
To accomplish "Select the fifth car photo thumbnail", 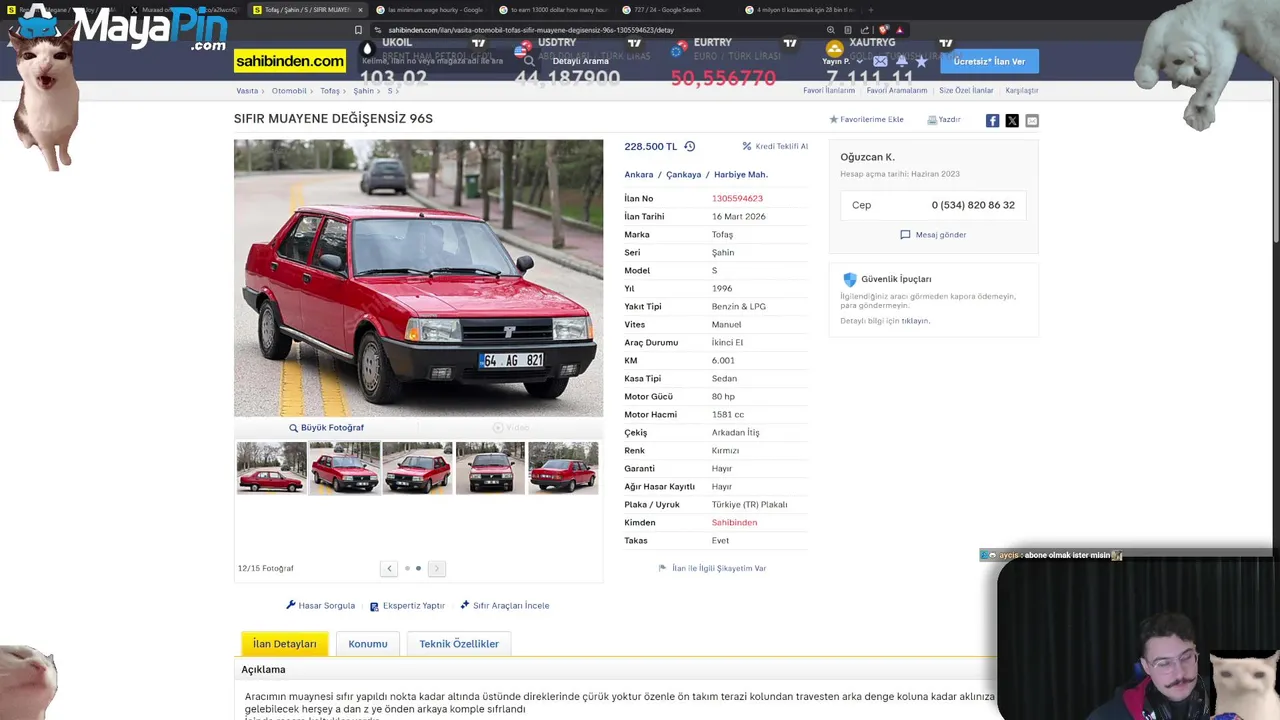I will (563, 468).
